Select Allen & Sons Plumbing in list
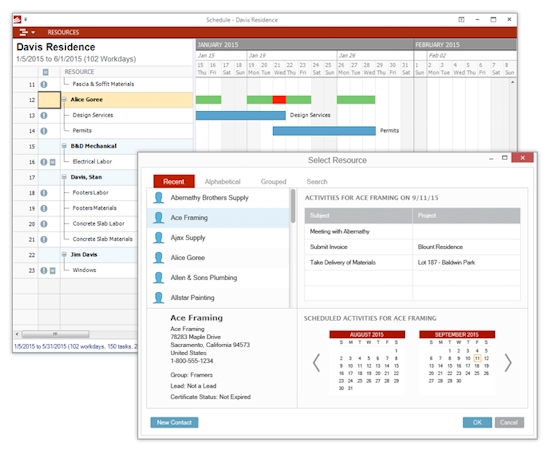The image size is (550, 450). [218, 278]
